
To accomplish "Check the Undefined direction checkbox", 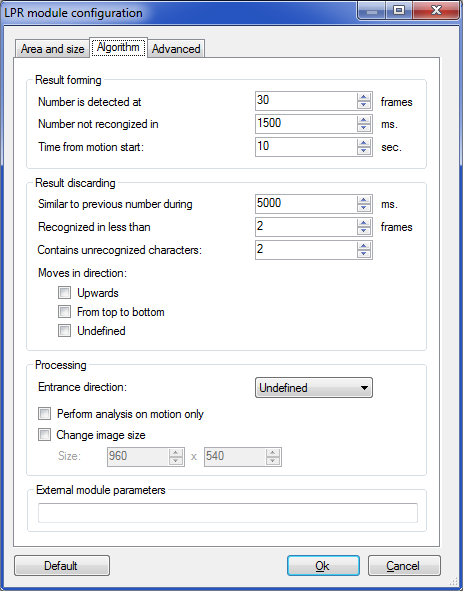I will [x=64, y=331].
